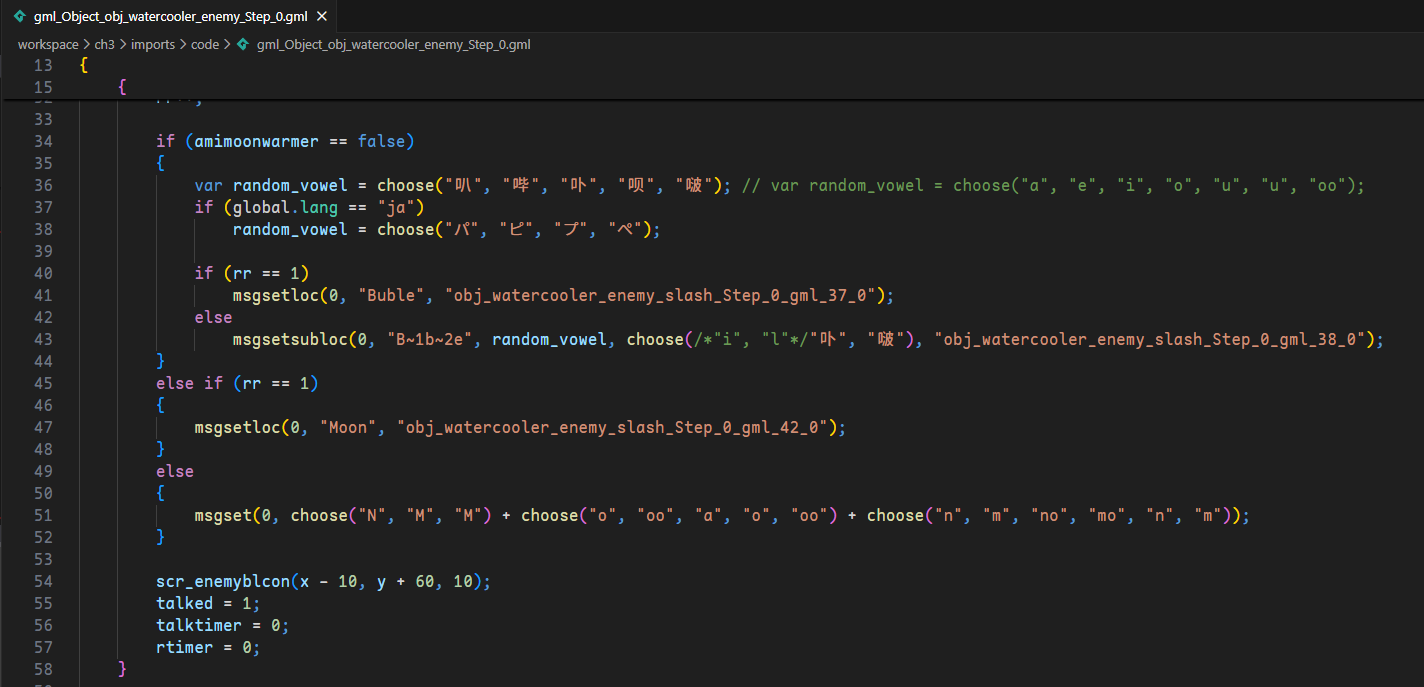The height and width of the screenshot is (687, 1424).
Task: Jump to sticky scroll line 13
Action: [712, 65]
